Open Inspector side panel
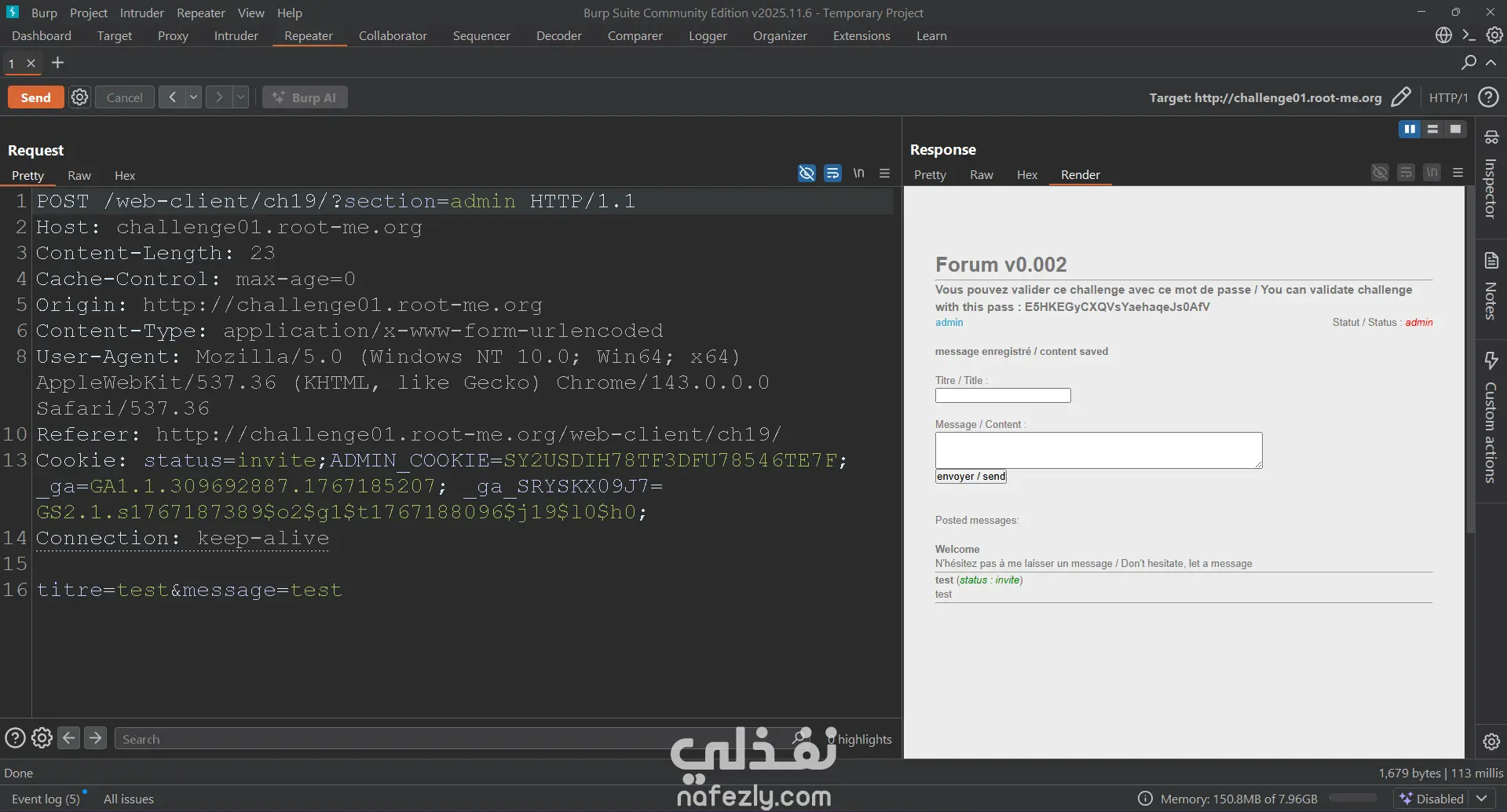The height and width of the screenshot is (812, 1507). click(x=1491, y=174)
